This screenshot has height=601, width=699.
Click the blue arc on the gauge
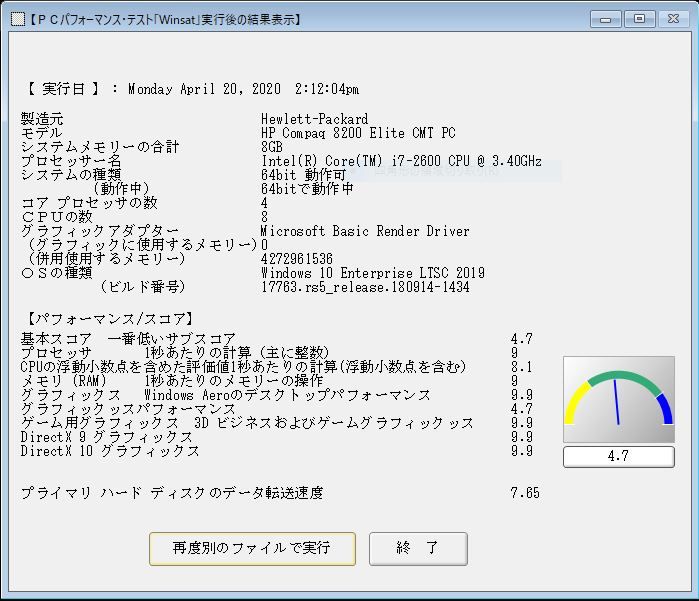coord(665,408)
